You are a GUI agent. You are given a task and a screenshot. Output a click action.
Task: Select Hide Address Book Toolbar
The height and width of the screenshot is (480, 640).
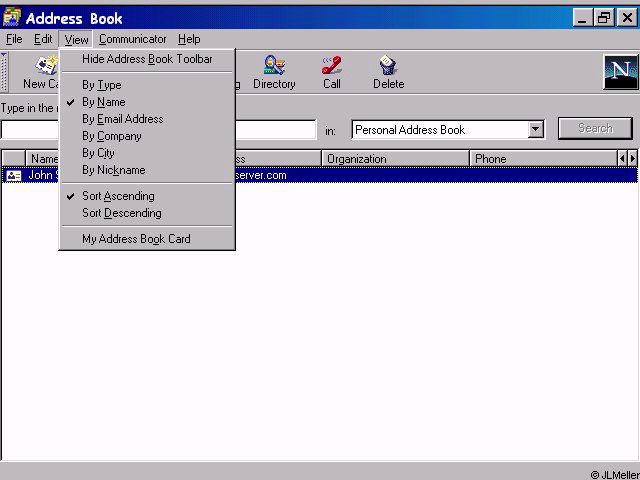(x=147, y=59)
